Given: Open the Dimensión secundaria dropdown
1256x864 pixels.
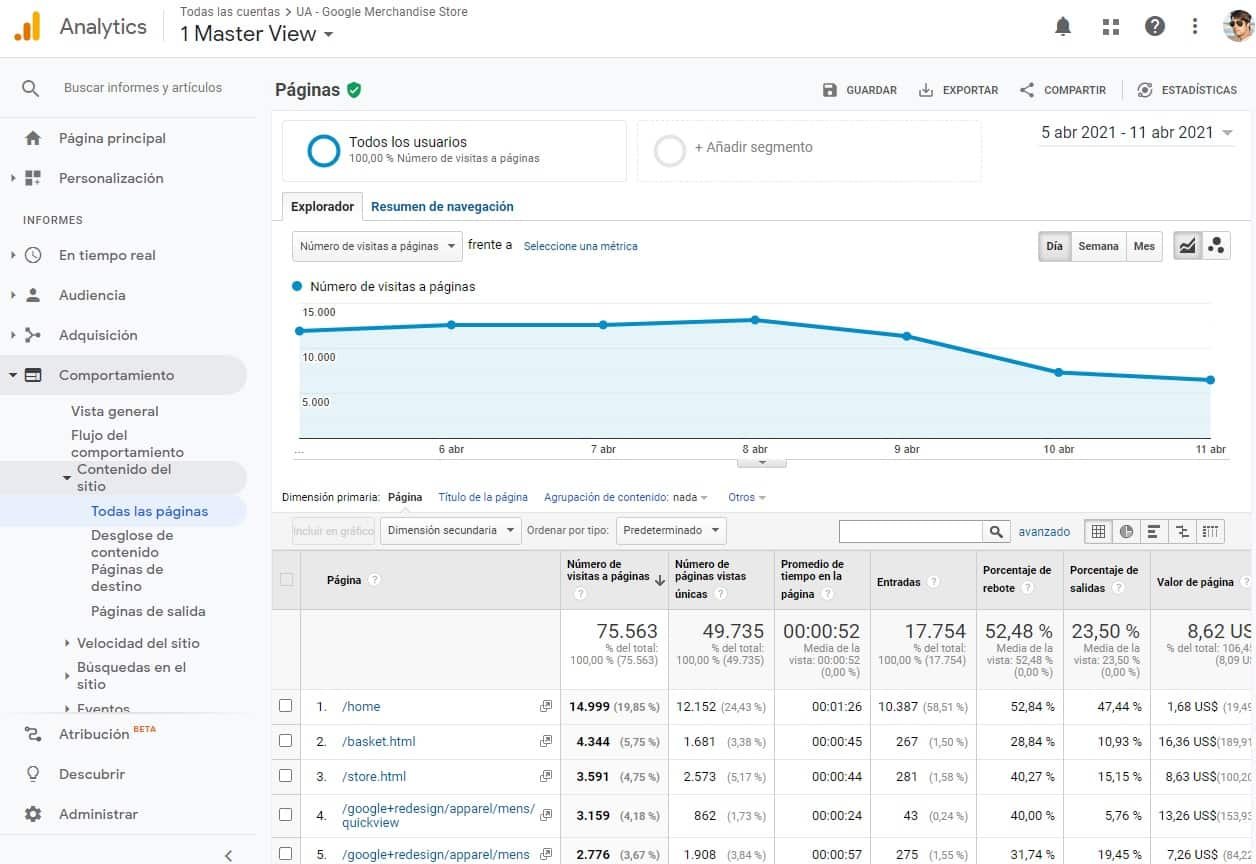Looking at the screenshot, I should (x=451, y=530).
